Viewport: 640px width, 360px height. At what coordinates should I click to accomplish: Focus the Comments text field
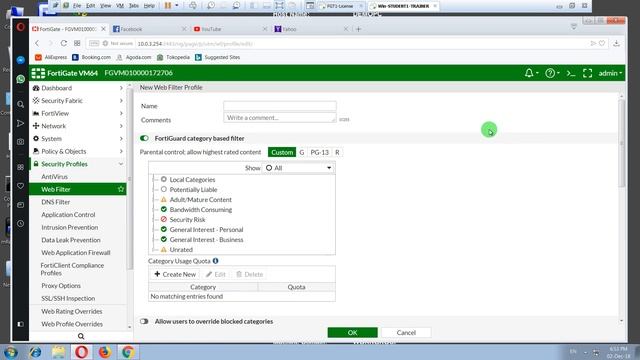pos(280,118)
